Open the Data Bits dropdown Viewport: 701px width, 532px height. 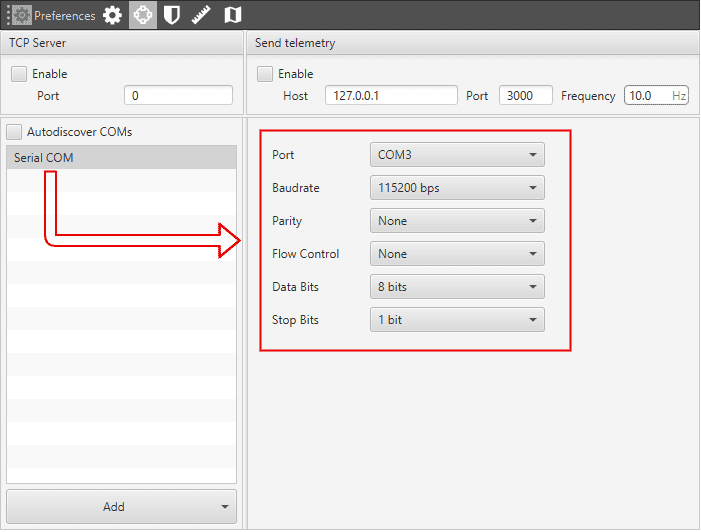[x=457, y=287]
